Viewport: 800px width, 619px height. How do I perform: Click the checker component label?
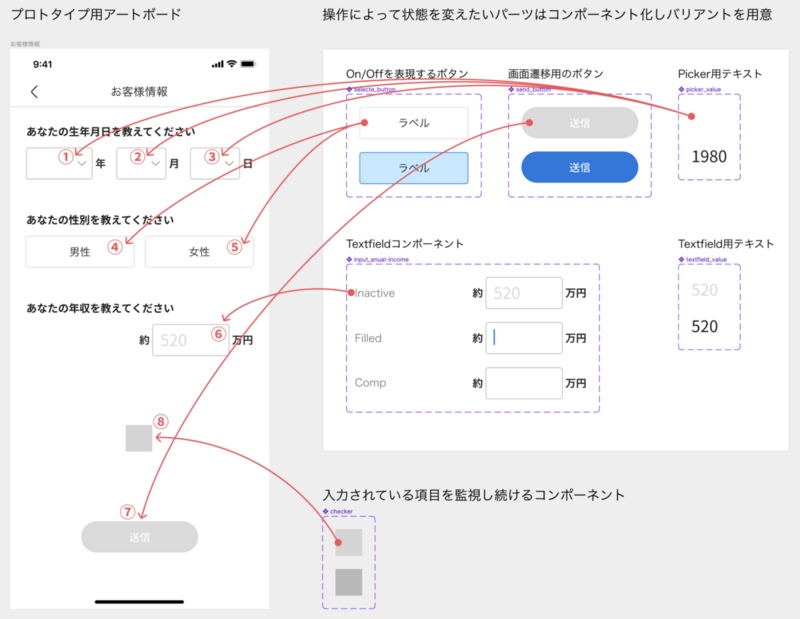click(338, 511)
